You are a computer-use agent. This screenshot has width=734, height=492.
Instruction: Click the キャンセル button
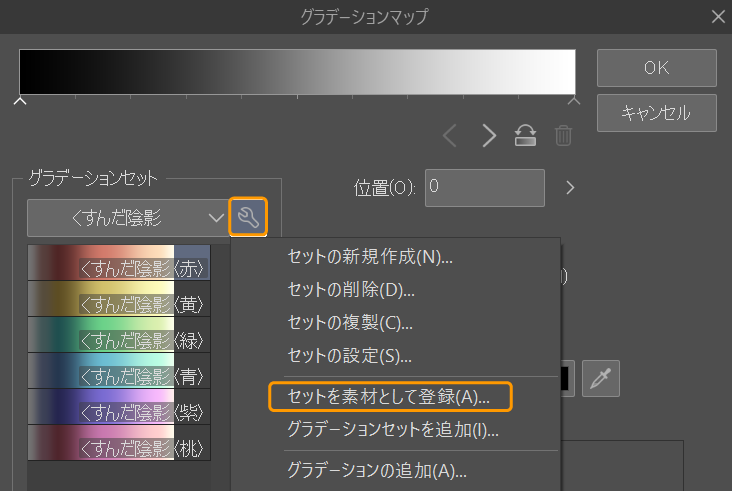(x=657, y=113)
